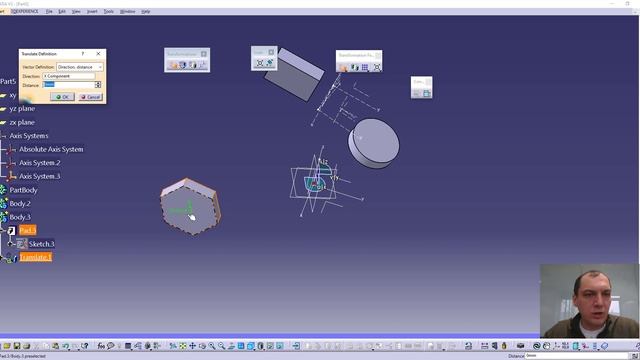Open the Insert menu
640x360 pixels.
(92, 11)
